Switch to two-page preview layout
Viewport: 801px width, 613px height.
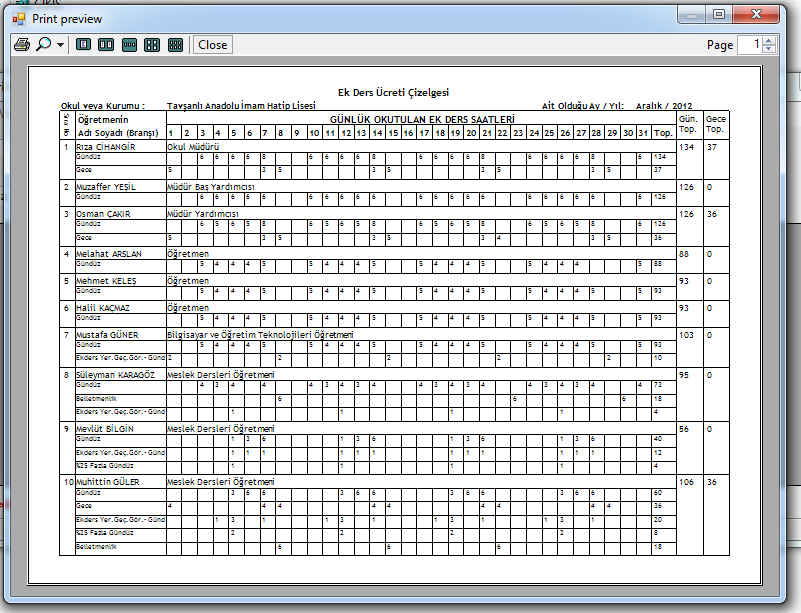click(106, 45)
